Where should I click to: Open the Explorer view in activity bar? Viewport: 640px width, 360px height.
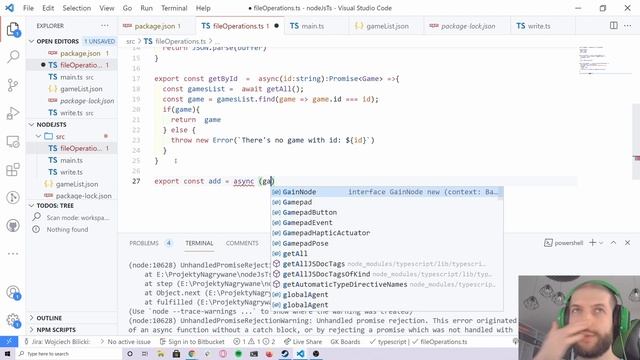13,30
